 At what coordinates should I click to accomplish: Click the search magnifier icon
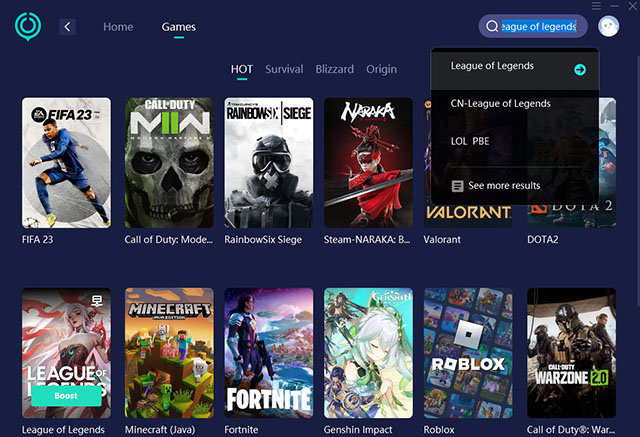tap(492, 27)
